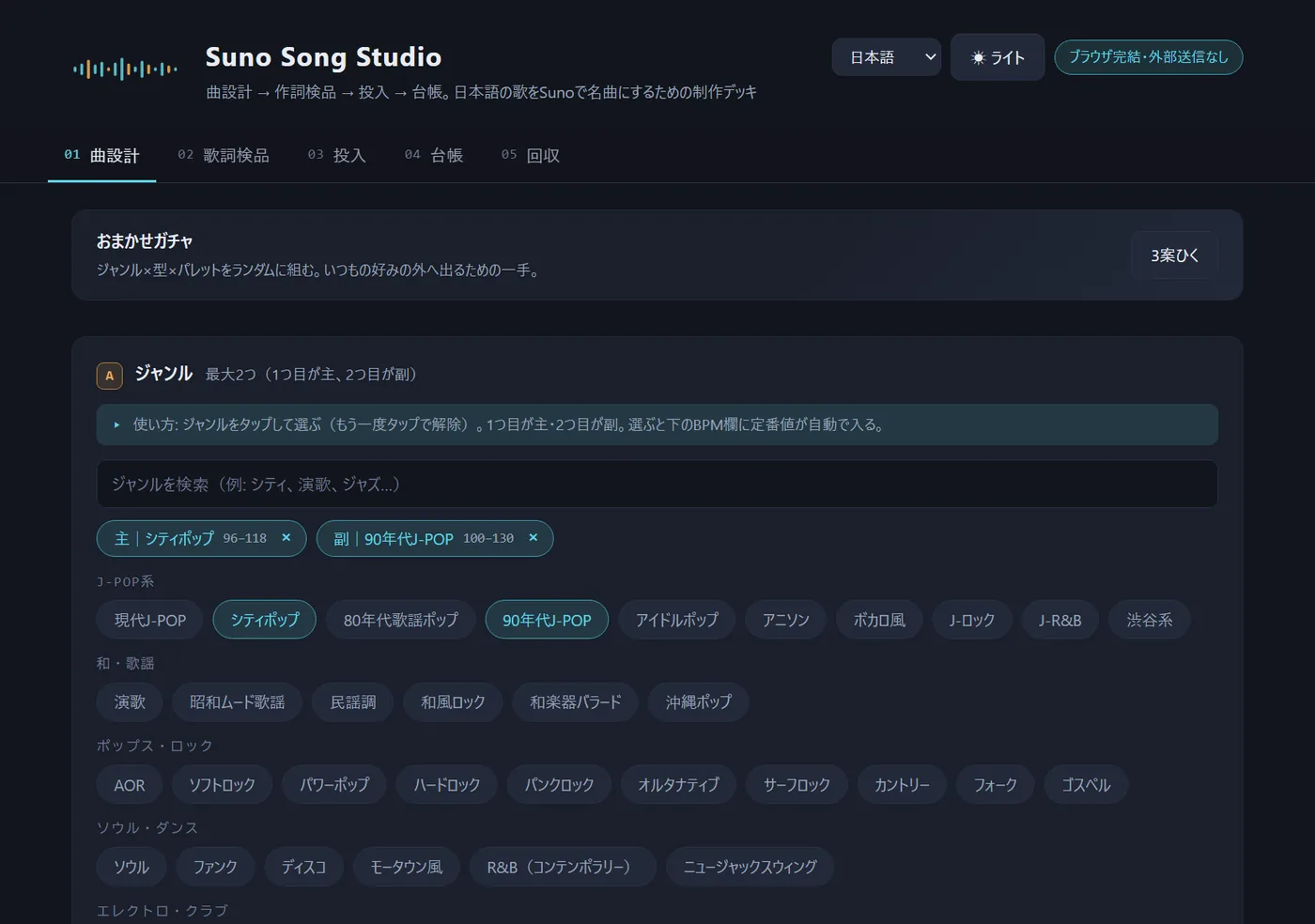Select the 昭和ムード歌謡 genre chip
1315x924 pixels.
(238, 702)
